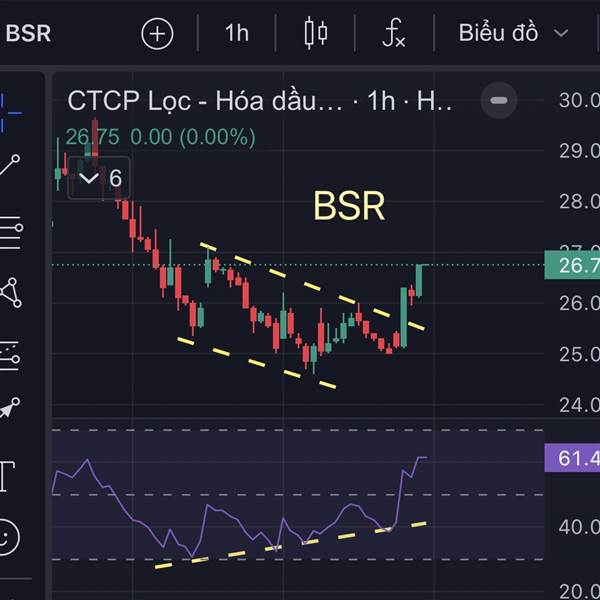Image resolution: width=600 pixels, height=600 pixels.
Task: Click the 25.0 price axis label
Action: coord(579,354)
